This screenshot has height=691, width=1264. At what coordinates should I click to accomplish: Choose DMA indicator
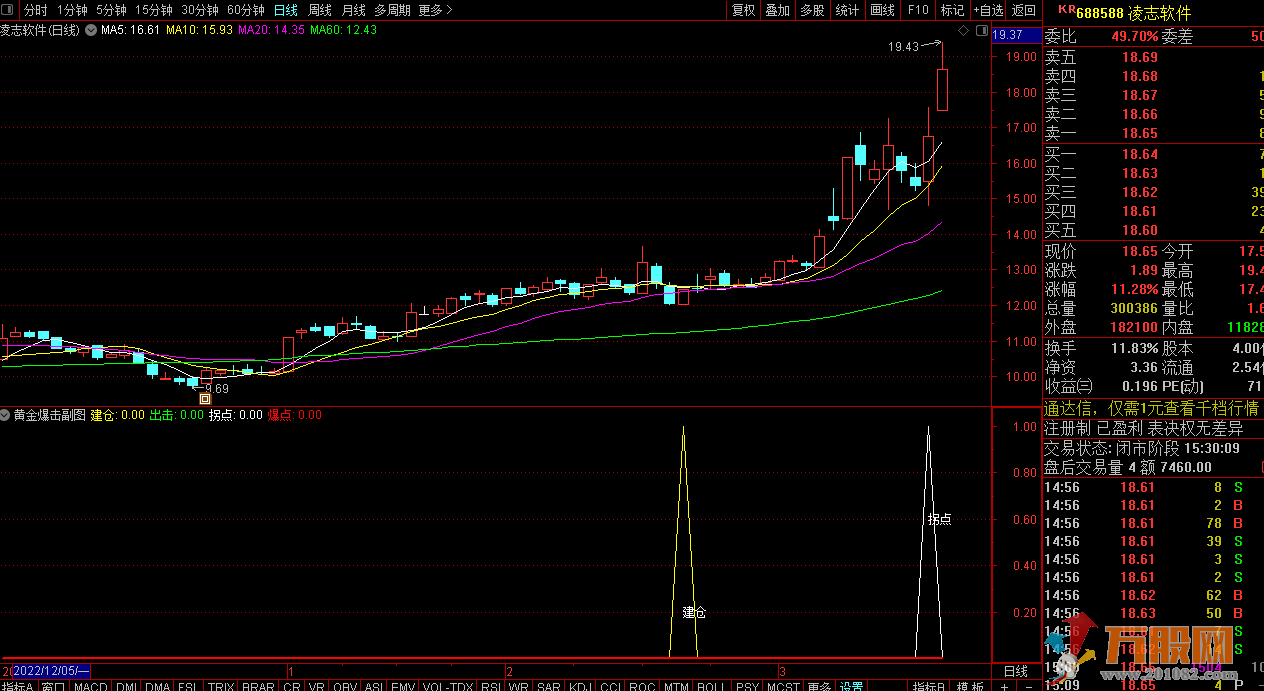coord(157,685)
